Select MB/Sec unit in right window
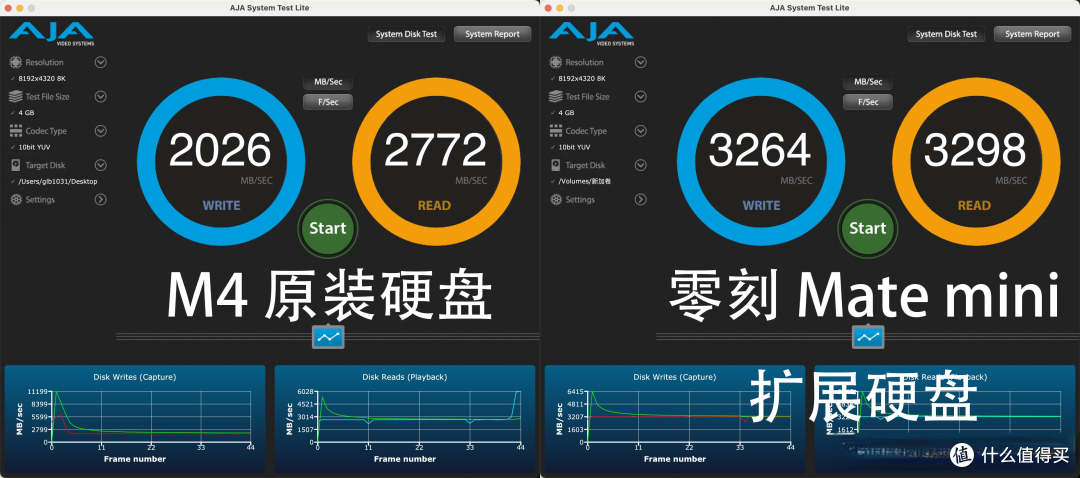The height and width of the screenshot is (478, 1080). tap(868, 82)
